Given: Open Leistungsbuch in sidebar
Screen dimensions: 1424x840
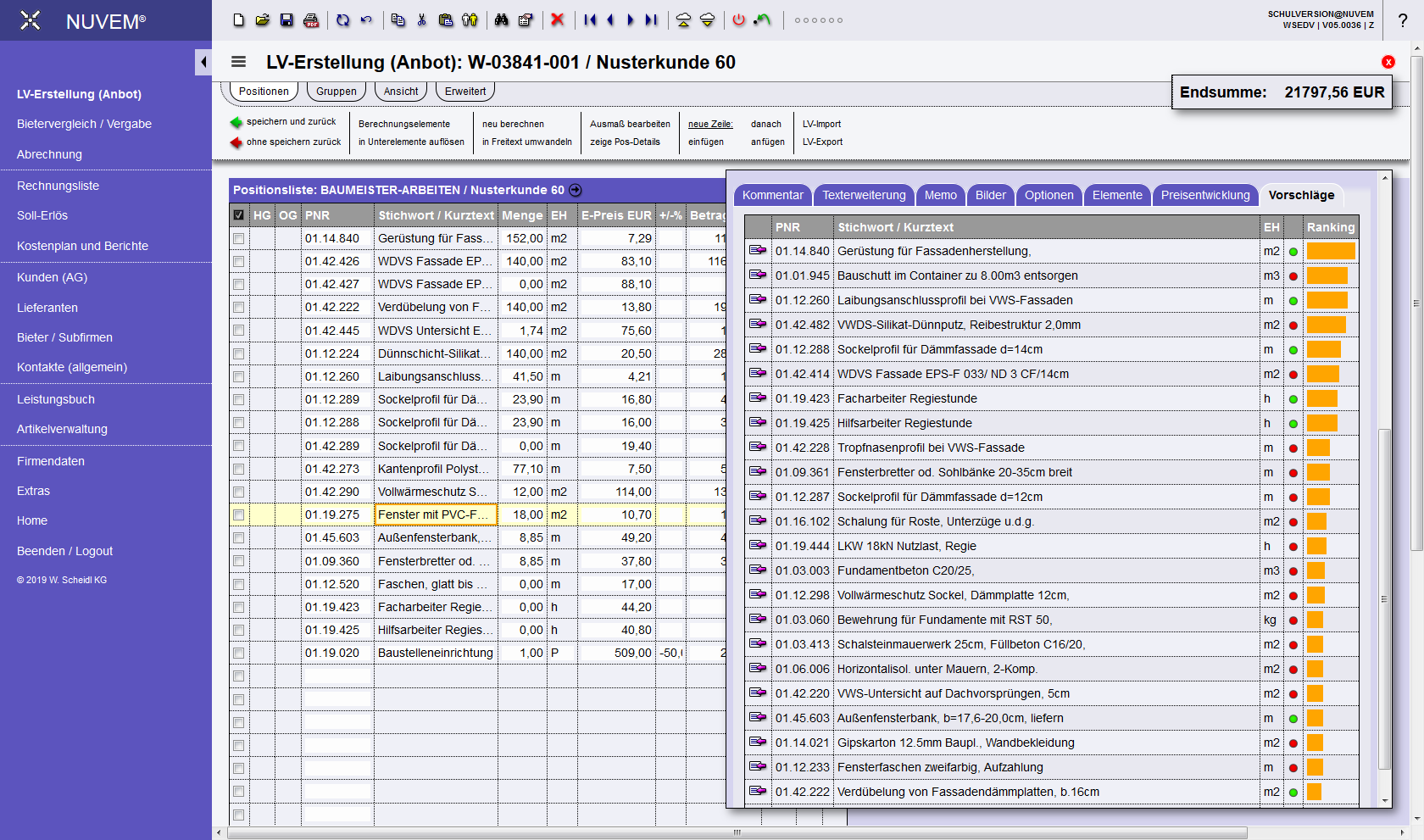Looking at the screenshot, I should [56, 399].
